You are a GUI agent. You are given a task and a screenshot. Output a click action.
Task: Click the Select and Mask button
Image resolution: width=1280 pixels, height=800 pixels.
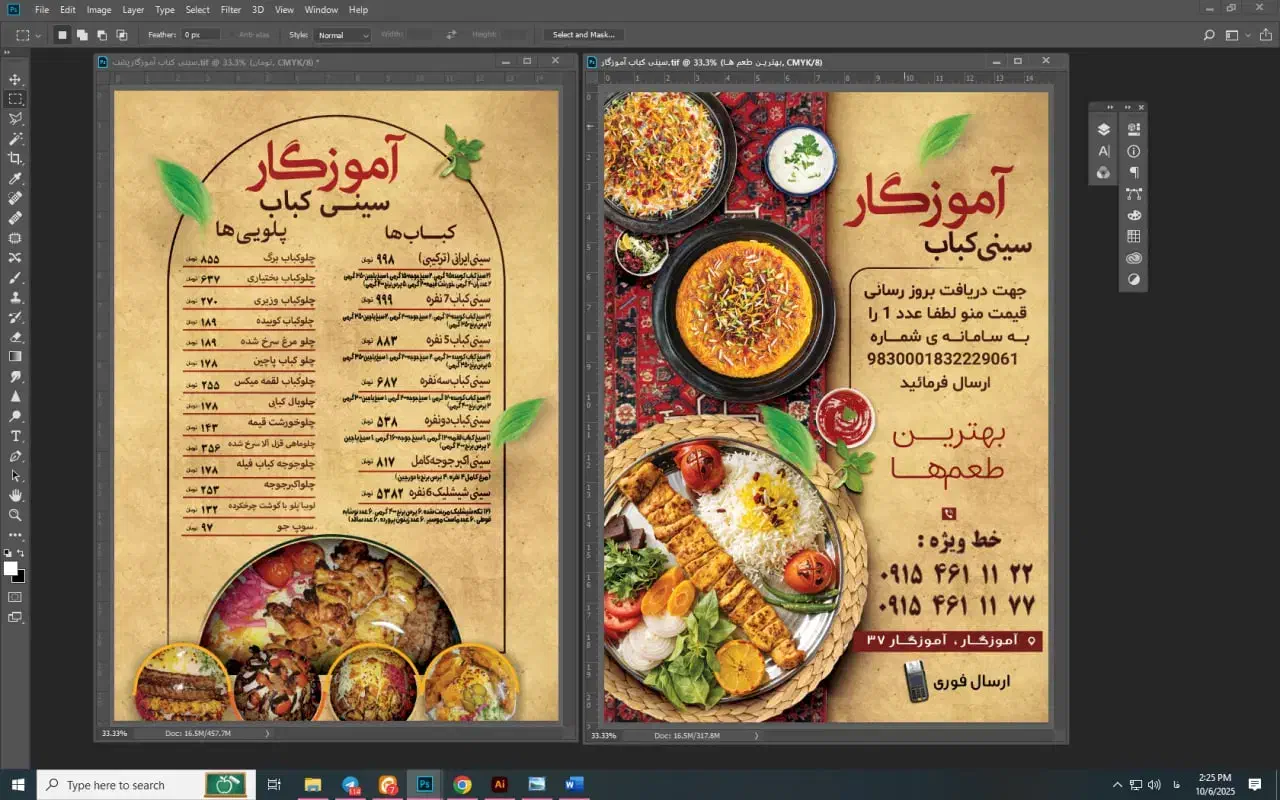[x=584, y=35]
